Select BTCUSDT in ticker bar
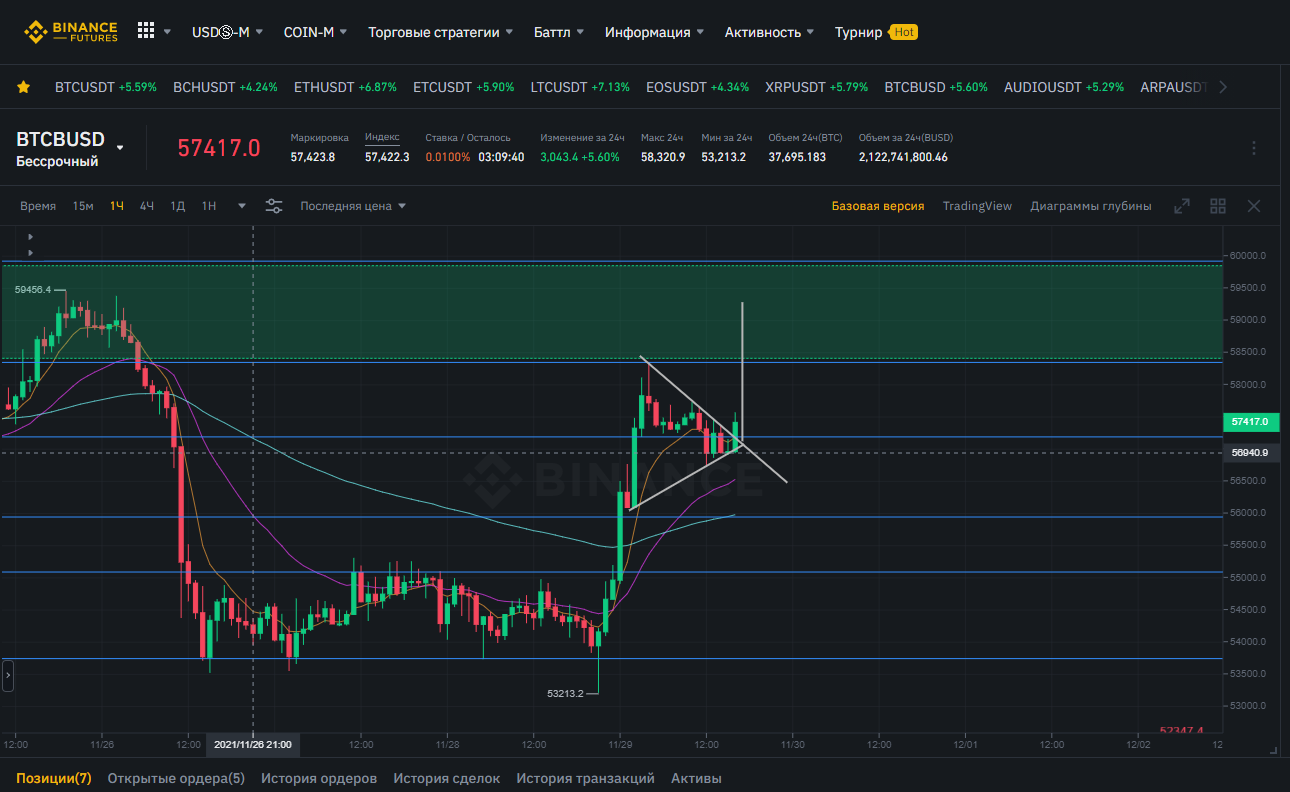The image size is (1290, 792). tap(106, 87)
